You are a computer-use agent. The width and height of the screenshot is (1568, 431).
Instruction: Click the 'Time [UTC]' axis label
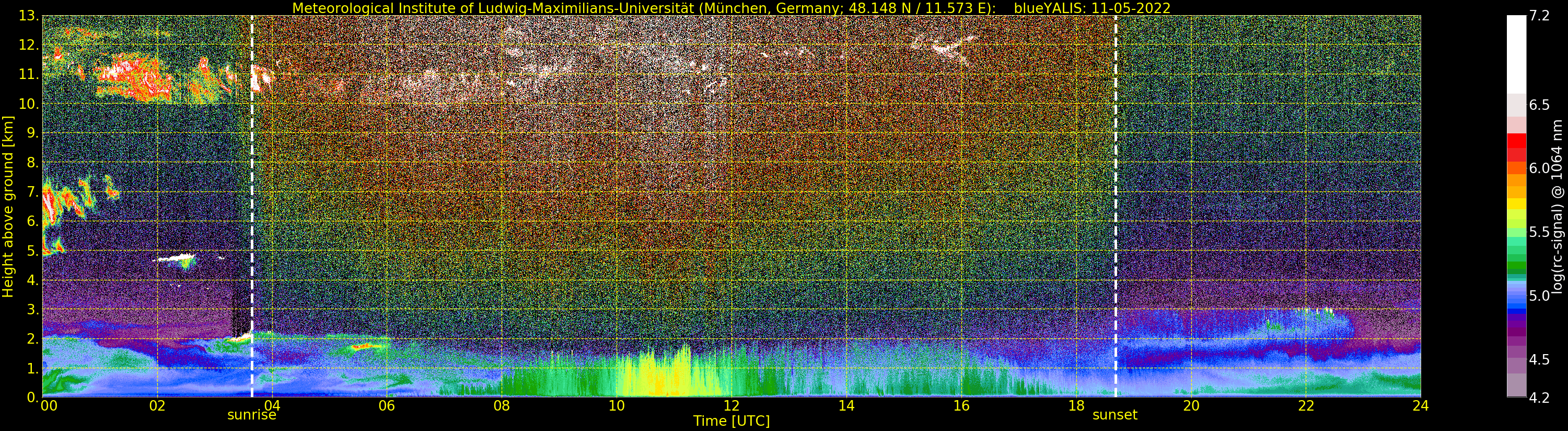click(x=731, y=421)
